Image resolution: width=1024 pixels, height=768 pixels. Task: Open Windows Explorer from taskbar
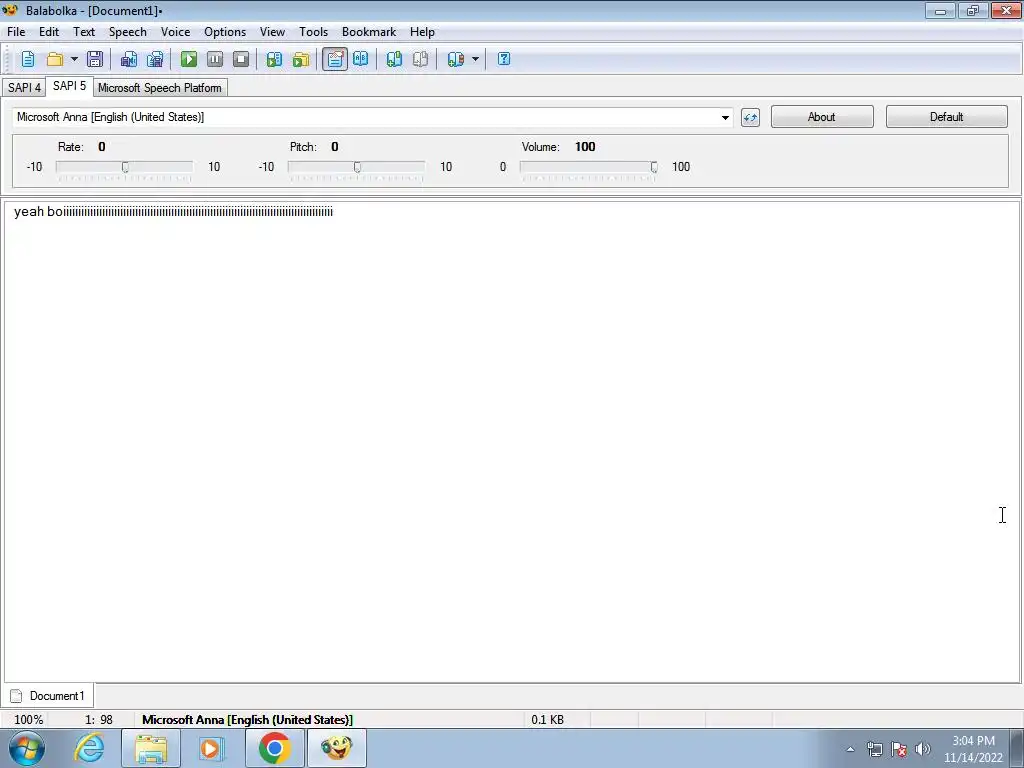coord(151,748)
